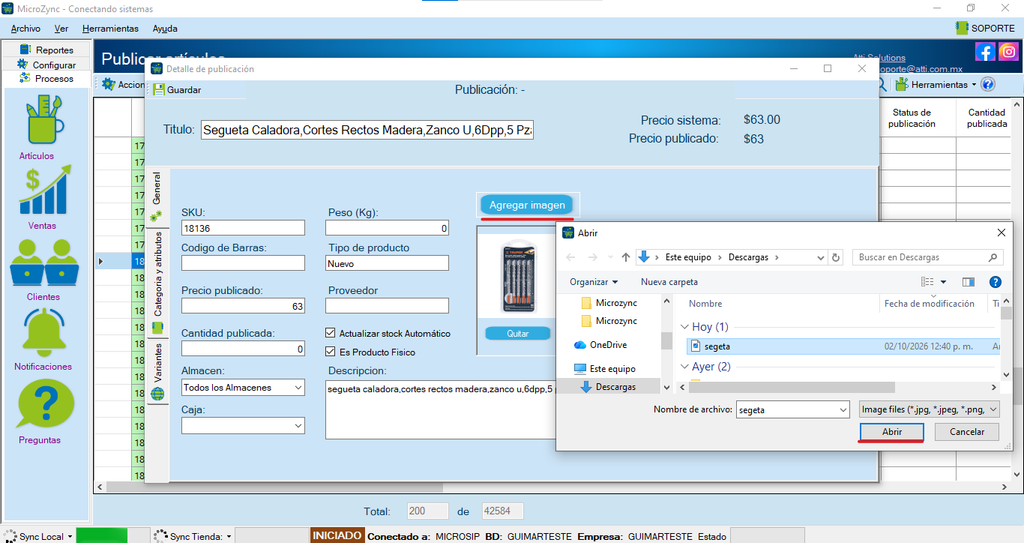Open the Ventas chart icon
Viewport: 1024px width, 543px height.
[x=44, y=190]
